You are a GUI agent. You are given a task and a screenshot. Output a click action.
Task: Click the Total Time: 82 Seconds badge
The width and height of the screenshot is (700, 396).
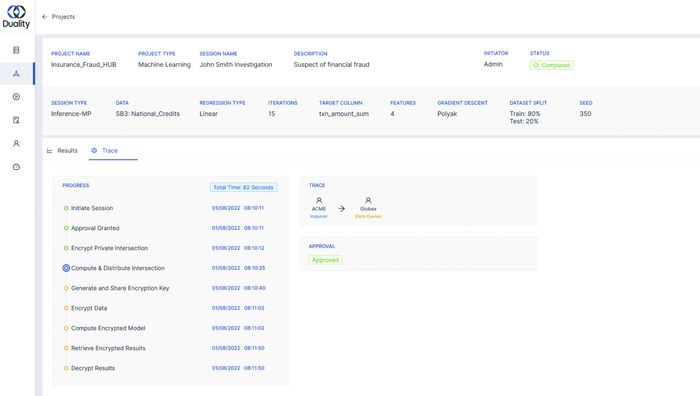tap(243, 187)
